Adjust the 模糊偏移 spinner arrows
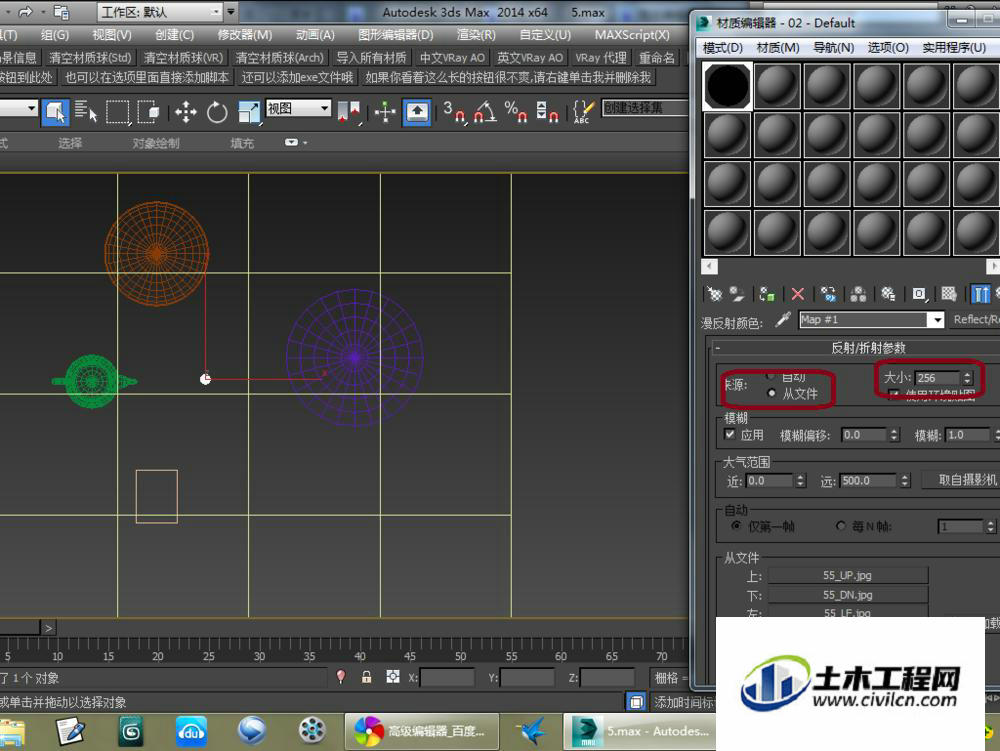Viewport: 1000px width, 751px height. [893, 435]
